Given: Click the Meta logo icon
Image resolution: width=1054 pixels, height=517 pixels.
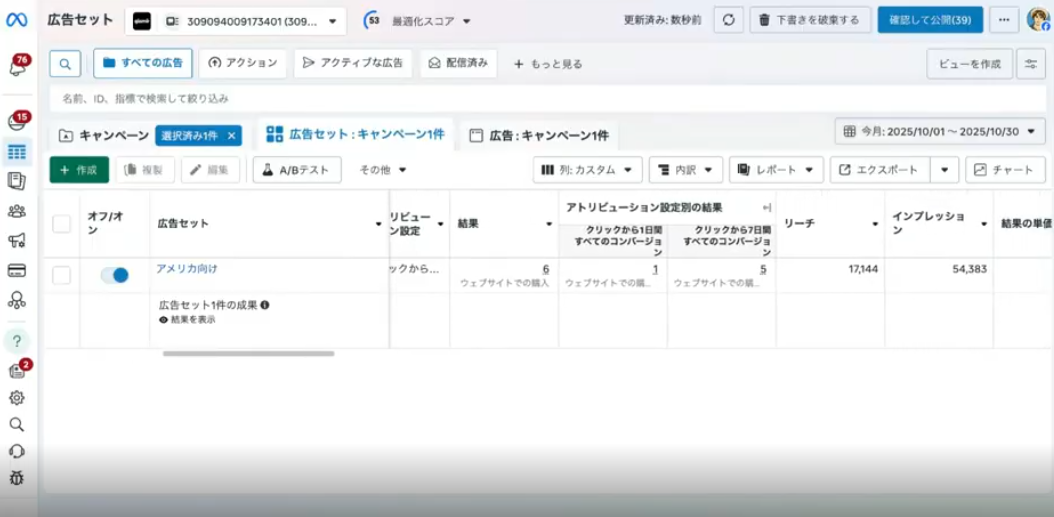Looking at the screenshot, I should [17, 20].
